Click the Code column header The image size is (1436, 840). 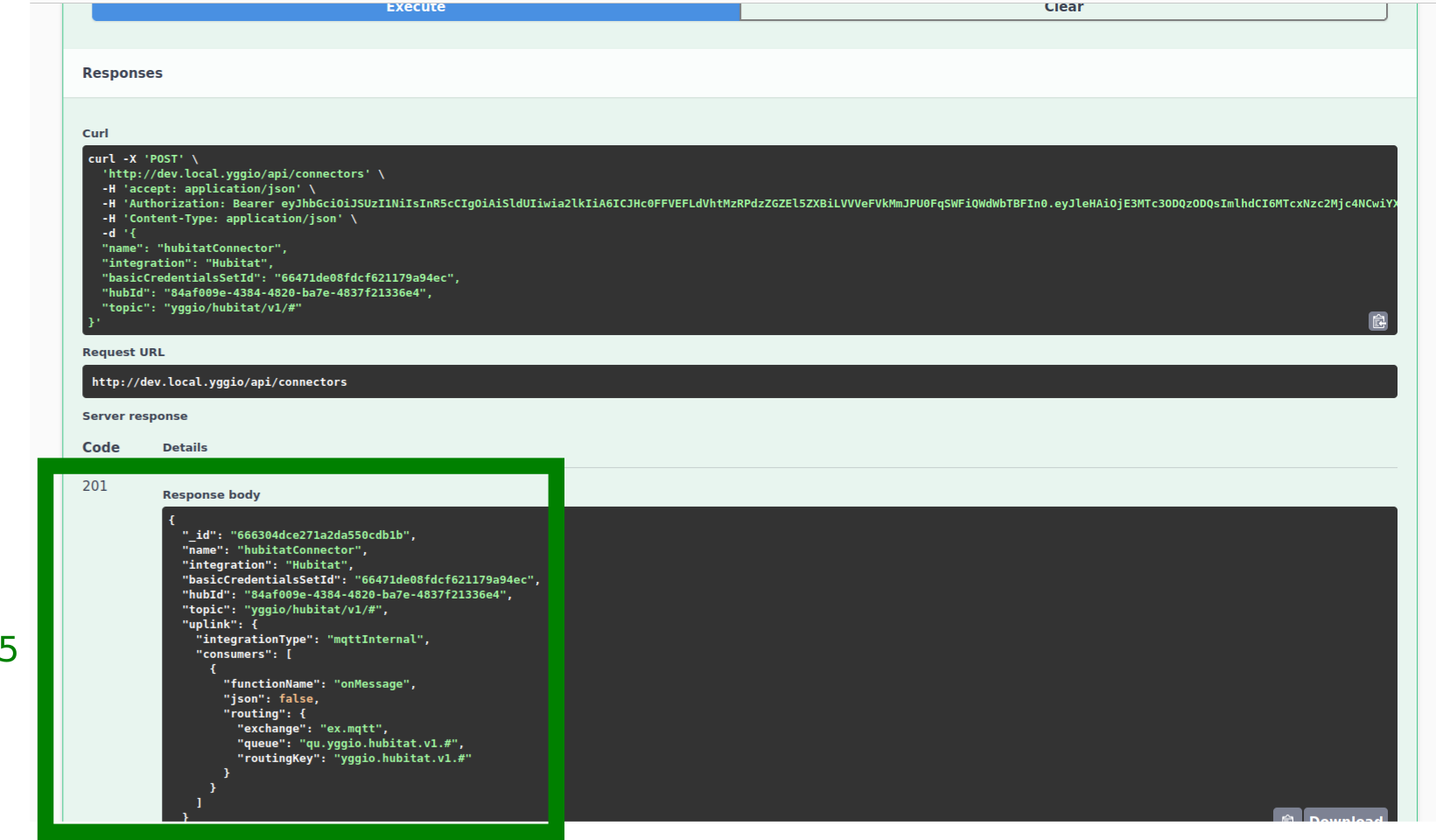[x=101, y=447]
